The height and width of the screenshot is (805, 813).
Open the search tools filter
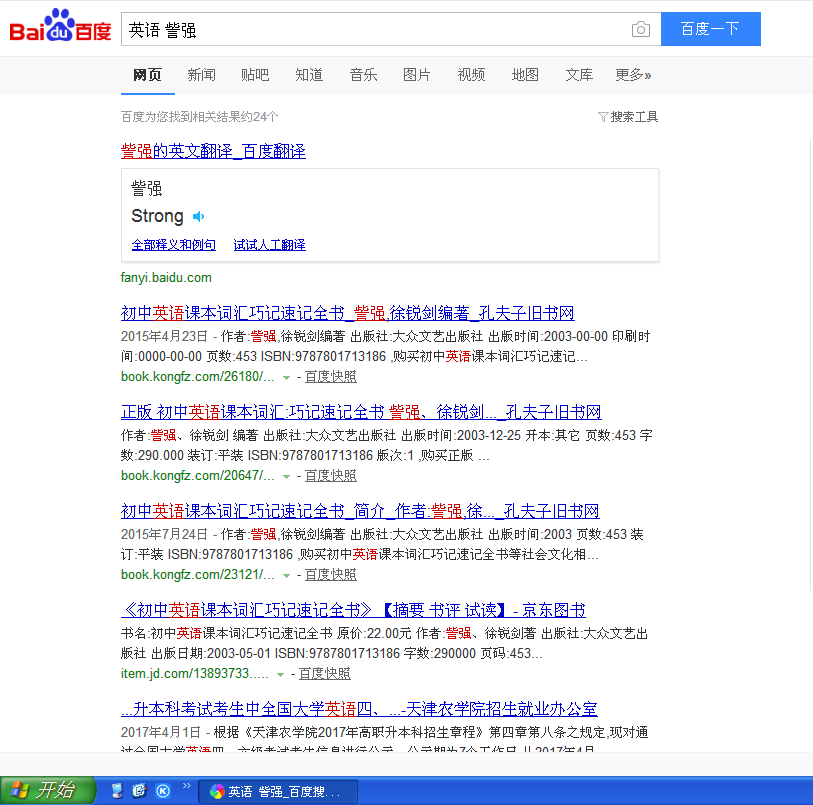[628, 117]
